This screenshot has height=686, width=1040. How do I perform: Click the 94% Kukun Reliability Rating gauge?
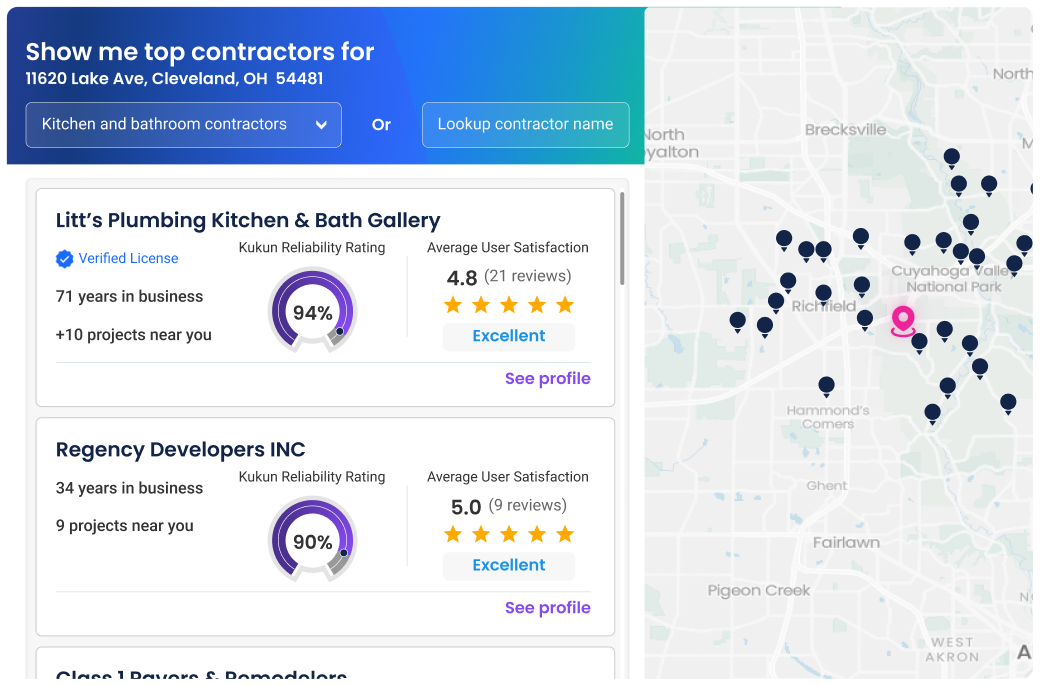tap(312, 313)
